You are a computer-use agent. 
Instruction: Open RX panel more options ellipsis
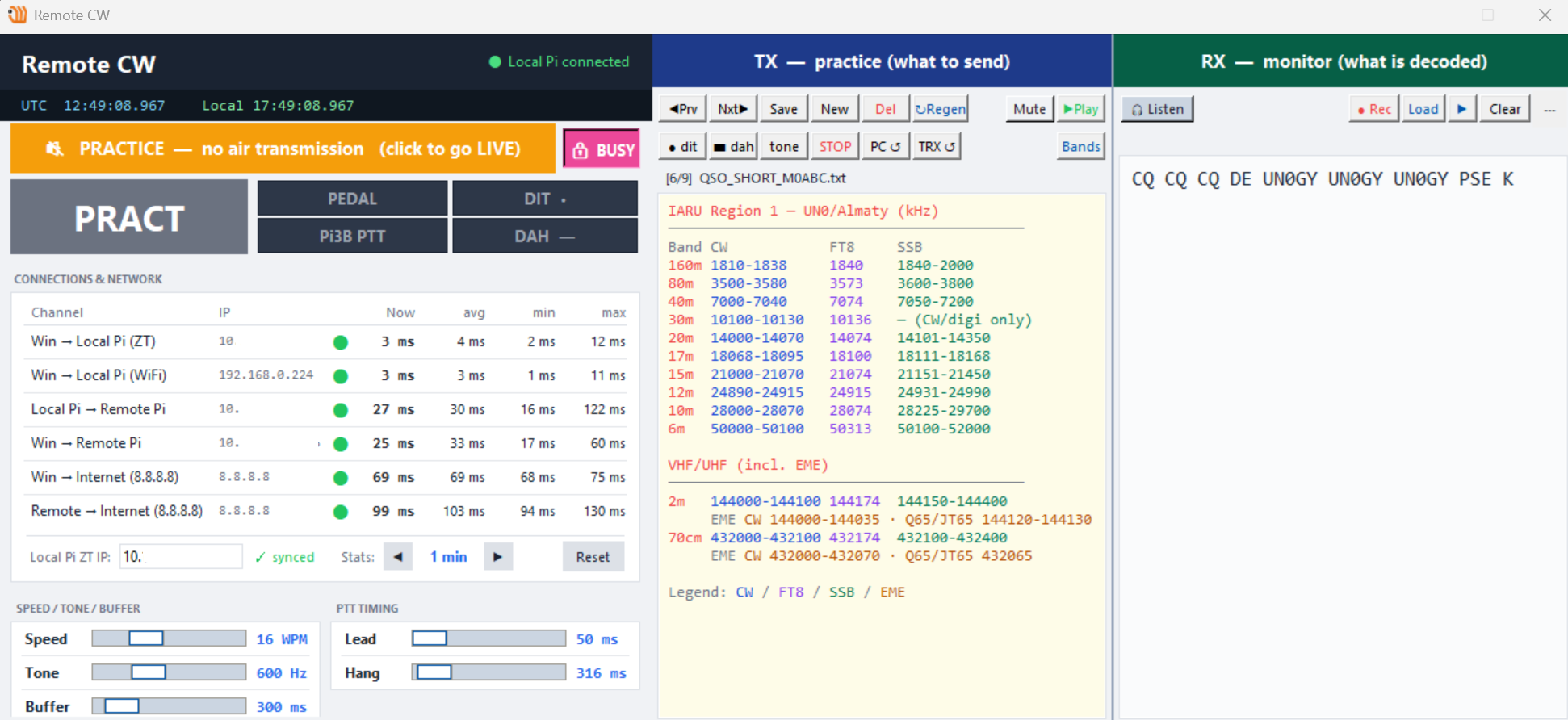pyautogui.click(x=1549, y=110)
